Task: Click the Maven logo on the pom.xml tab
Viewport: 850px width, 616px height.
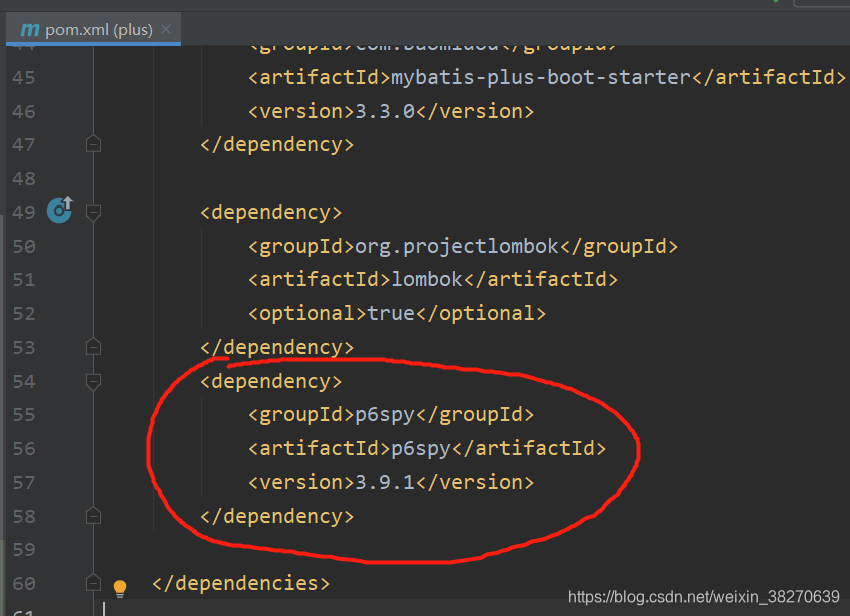Action: click(x=30, y=30)
